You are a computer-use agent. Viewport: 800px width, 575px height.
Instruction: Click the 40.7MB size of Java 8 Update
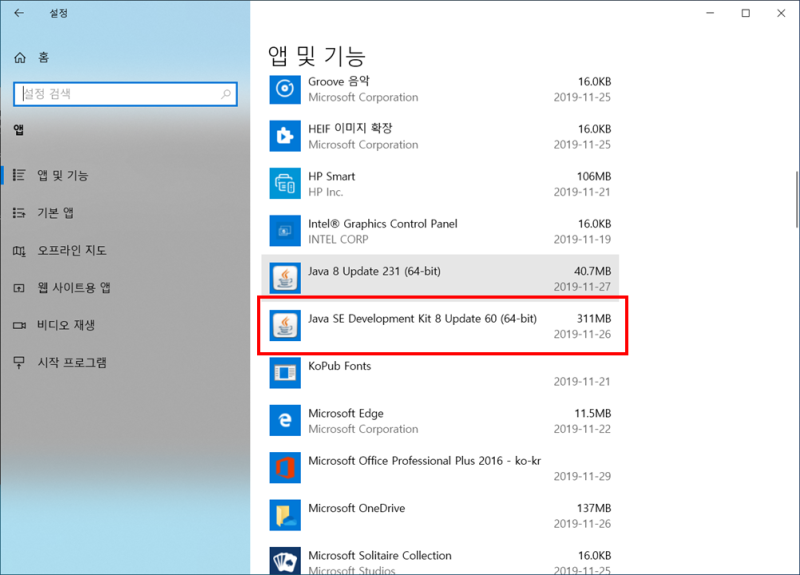[592, 271]
